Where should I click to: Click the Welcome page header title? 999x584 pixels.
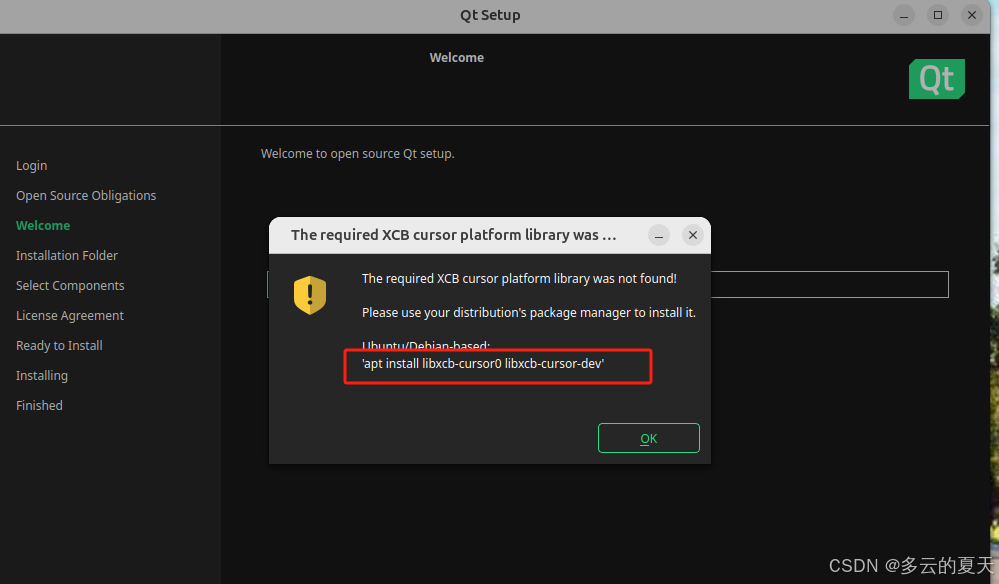[x=457, y=57]
